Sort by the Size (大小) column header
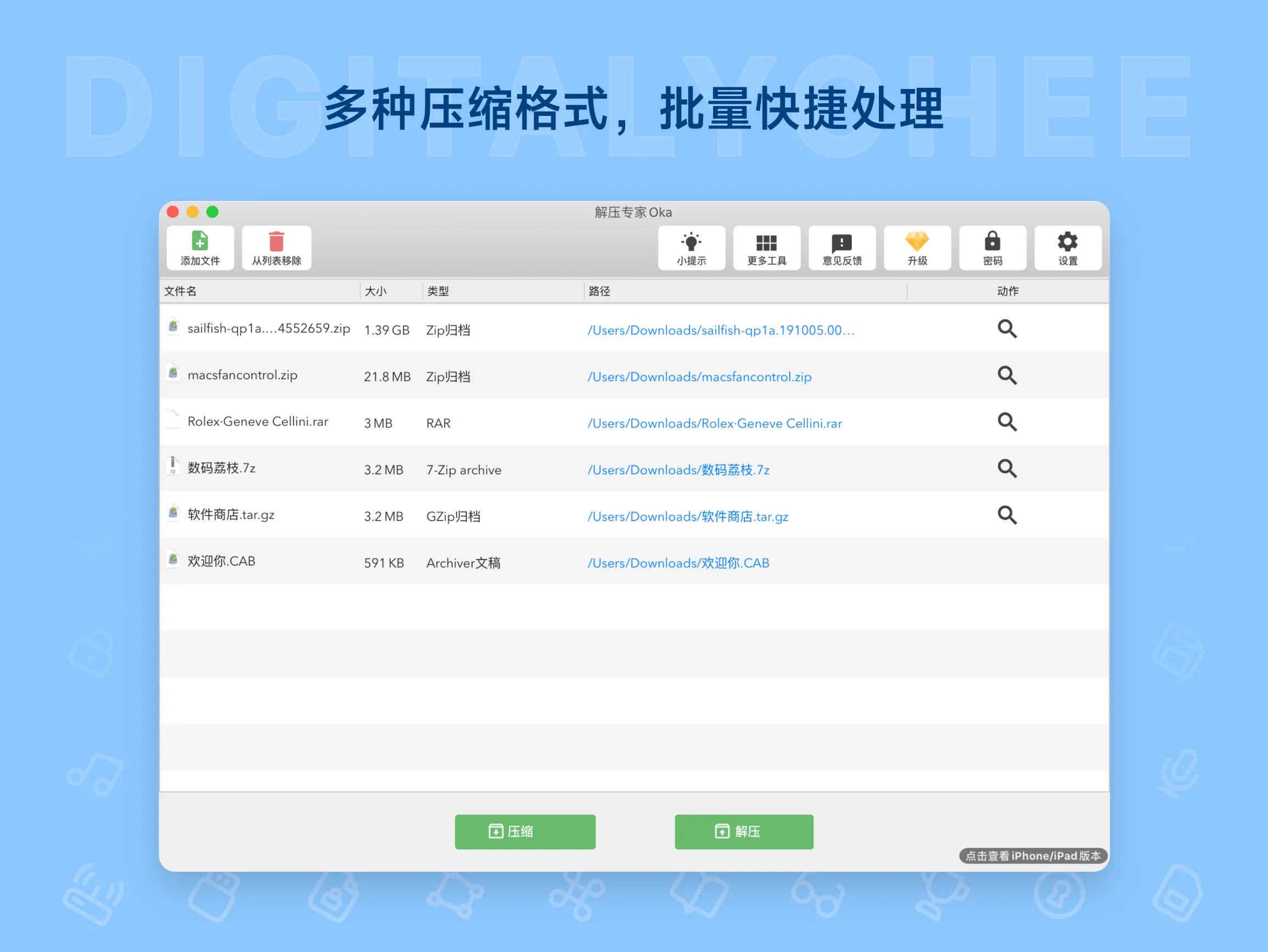The height and width of the screenshot is (952, 1268). 376,292
